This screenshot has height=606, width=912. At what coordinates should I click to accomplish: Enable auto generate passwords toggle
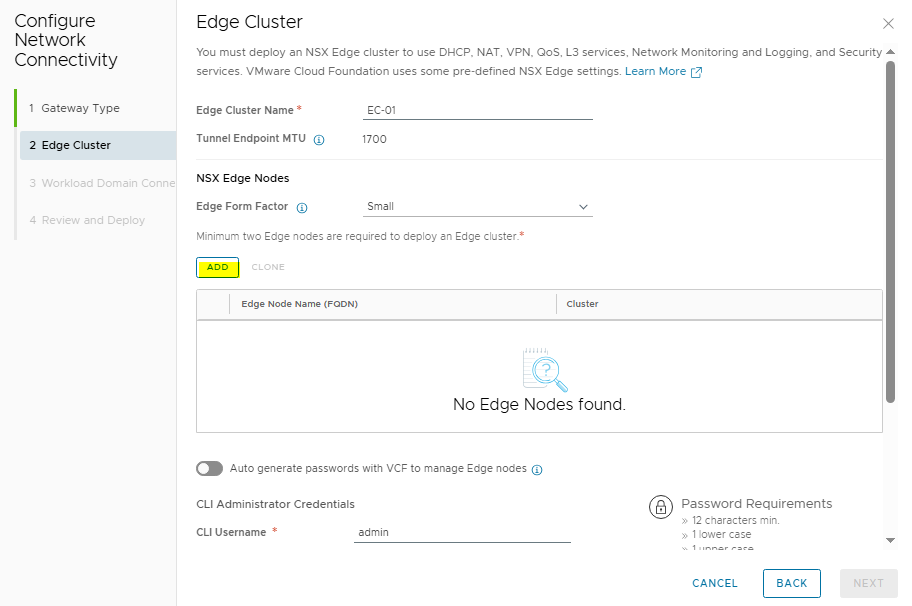pyautogui.click(x=209, y=468)
